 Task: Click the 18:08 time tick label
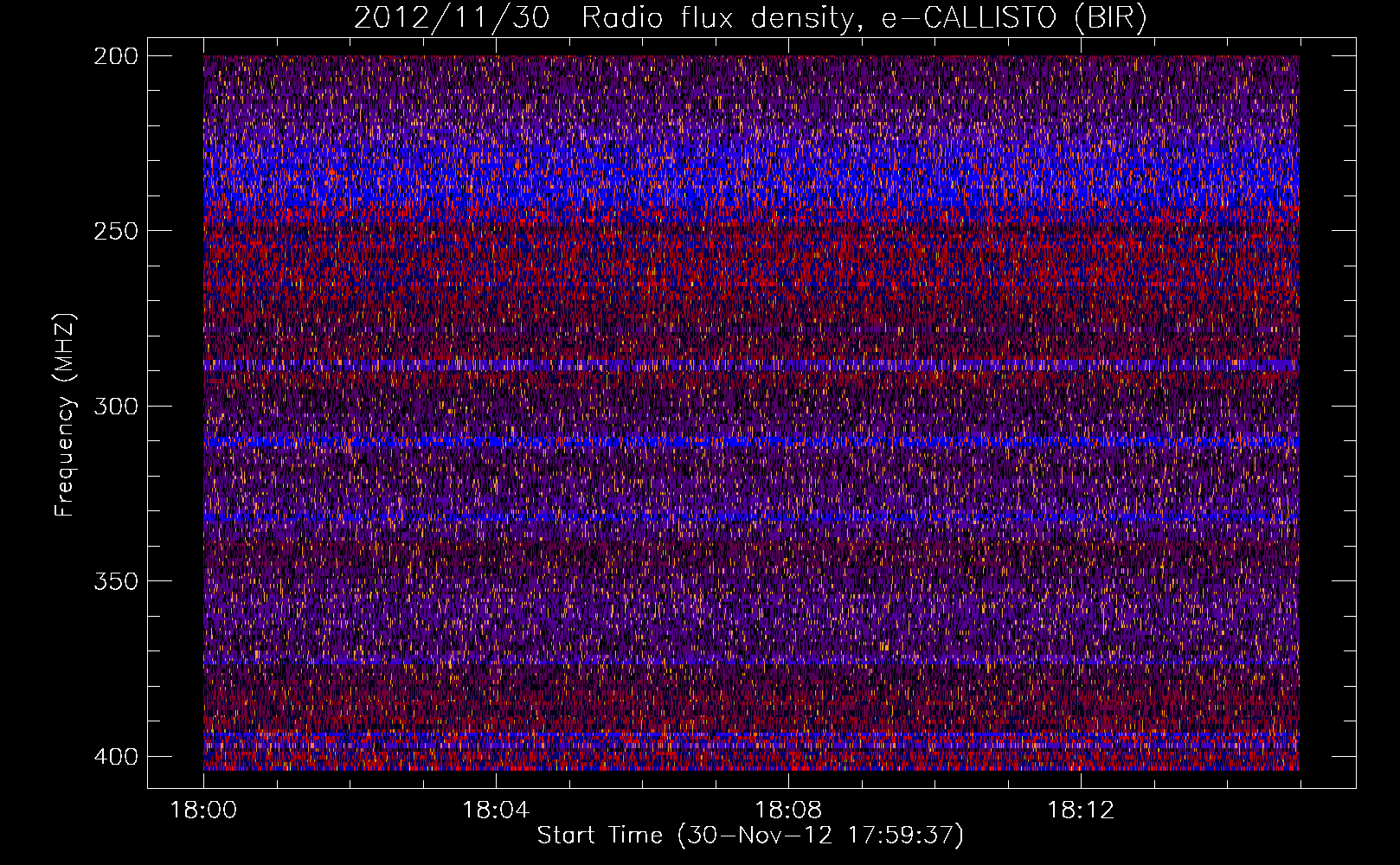[788, 810]
